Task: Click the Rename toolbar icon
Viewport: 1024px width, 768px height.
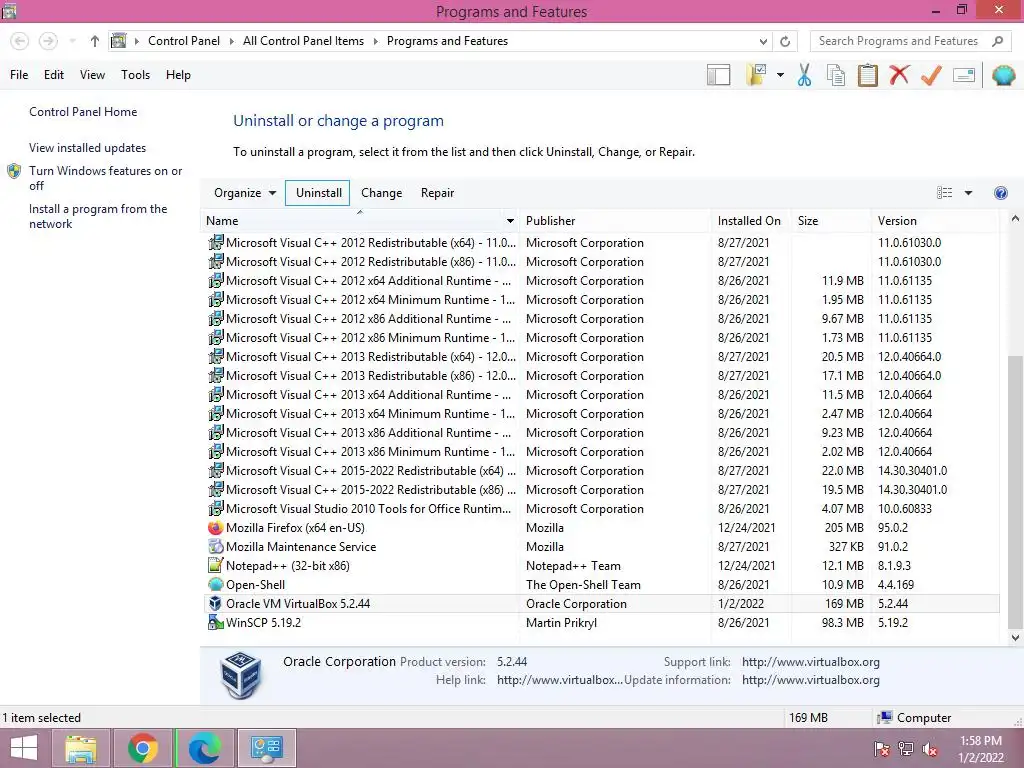Action: point(964,75)
